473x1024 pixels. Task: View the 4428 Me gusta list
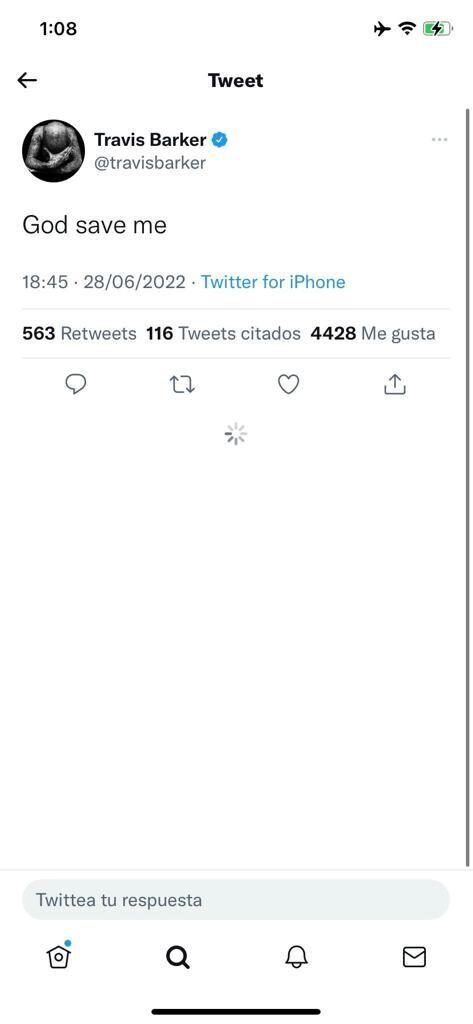click(x=373, y=334)
